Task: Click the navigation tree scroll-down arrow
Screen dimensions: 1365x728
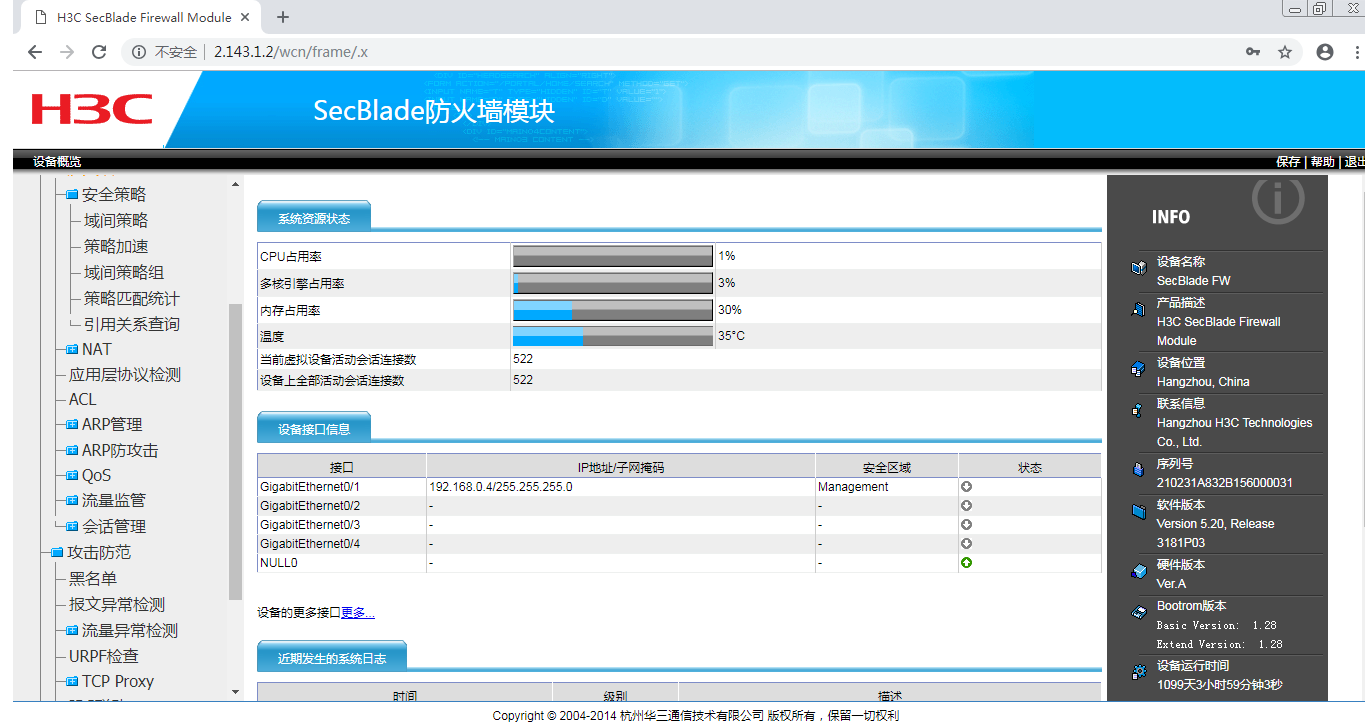Action: point(236,691)
